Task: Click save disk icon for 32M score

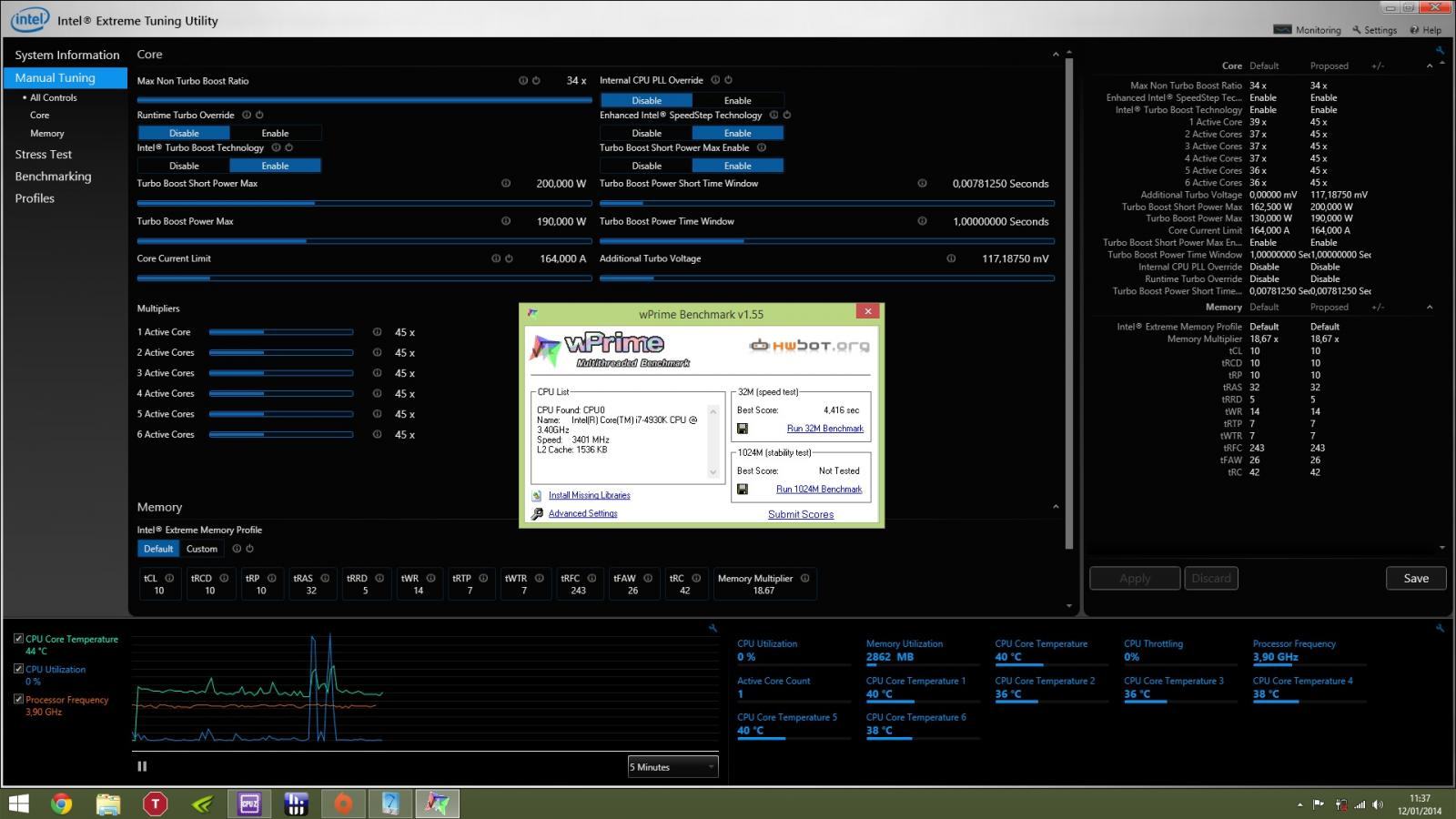Action: point(743,429)
